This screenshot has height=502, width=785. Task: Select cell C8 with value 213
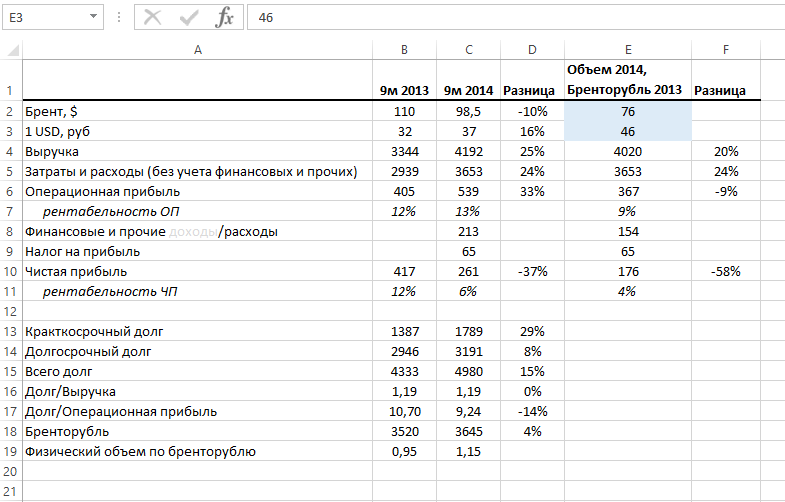(x=469, y=231)
